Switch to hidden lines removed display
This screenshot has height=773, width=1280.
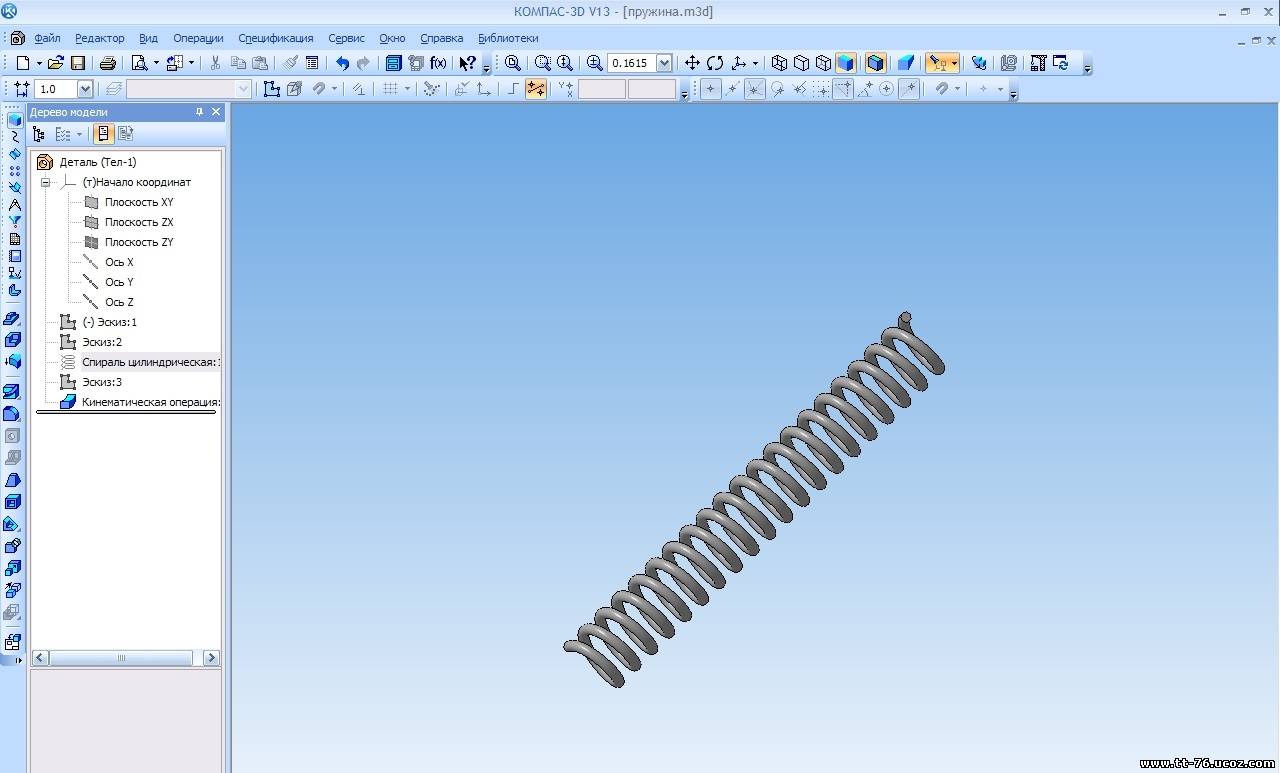(802, 63)
